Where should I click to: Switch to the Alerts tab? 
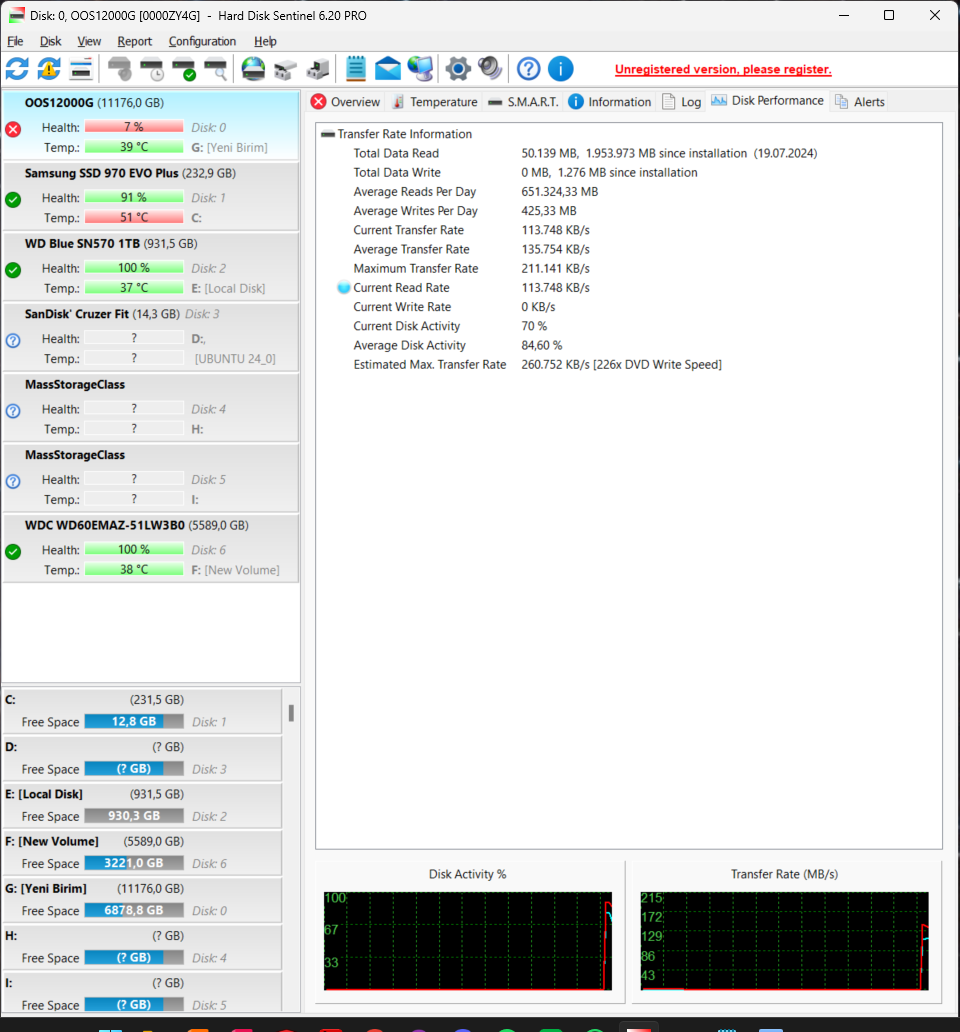[x=860, y=101]
